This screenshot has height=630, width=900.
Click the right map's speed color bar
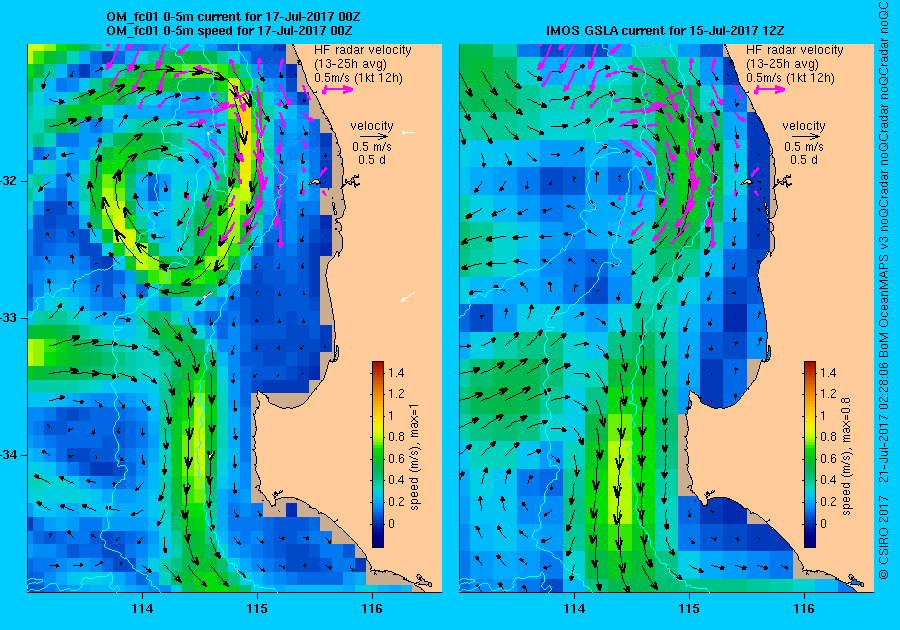[809, 454]
